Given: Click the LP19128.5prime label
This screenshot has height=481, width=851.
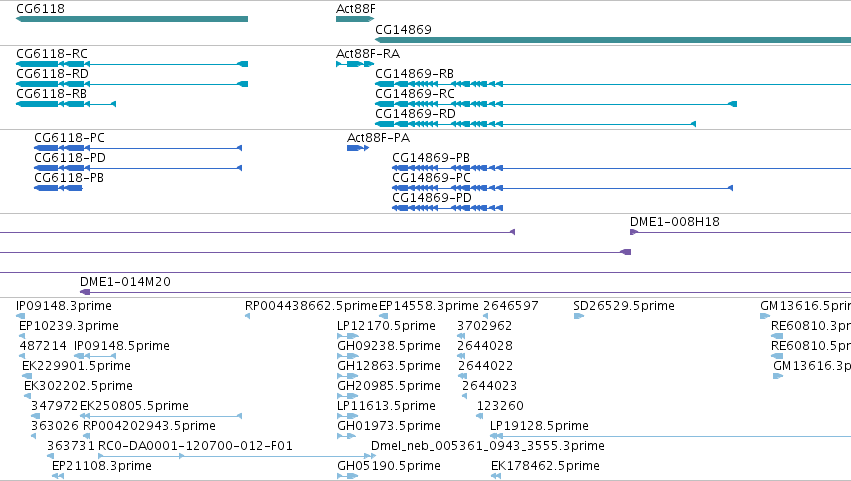Looking at the screenshot, I should [539, 426].
